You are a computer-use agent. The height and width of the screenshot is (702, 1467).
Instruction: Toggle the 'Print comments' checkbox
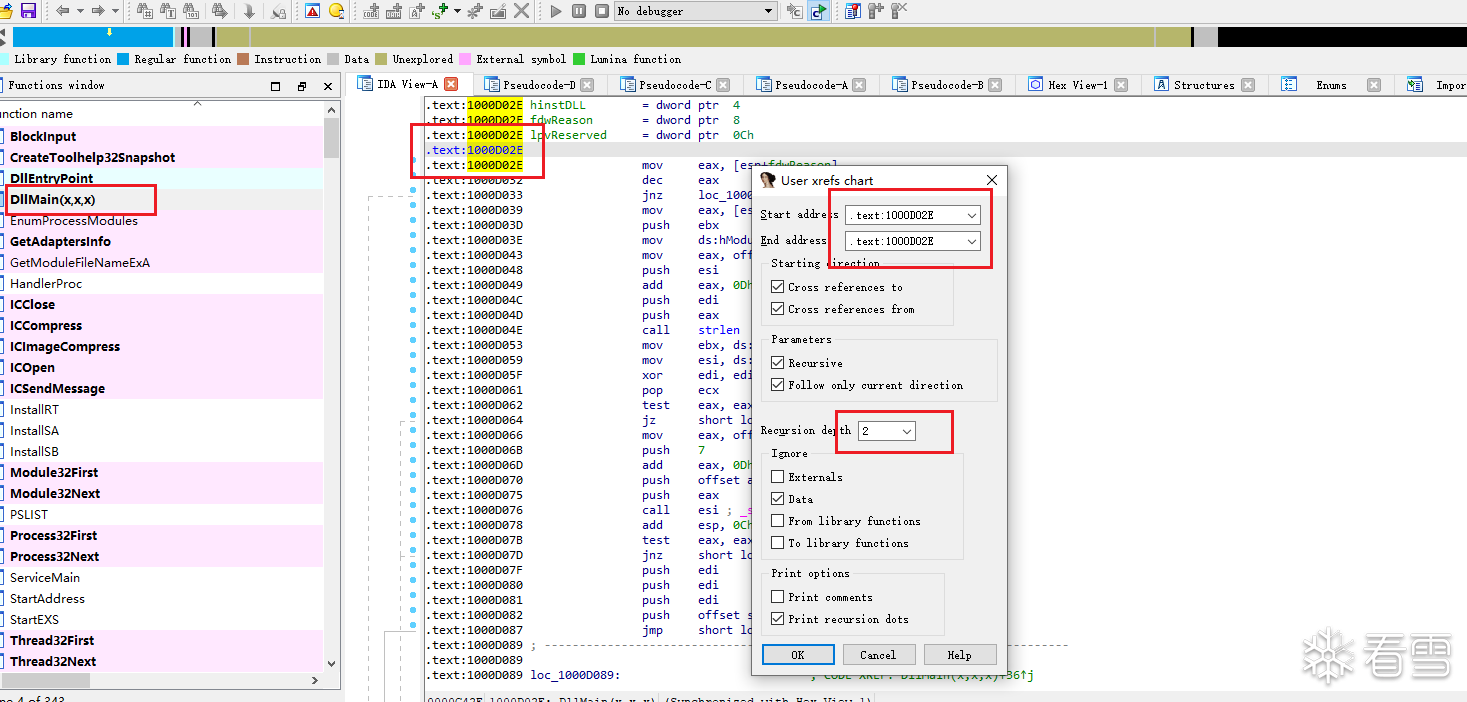(x=778, y=597)
